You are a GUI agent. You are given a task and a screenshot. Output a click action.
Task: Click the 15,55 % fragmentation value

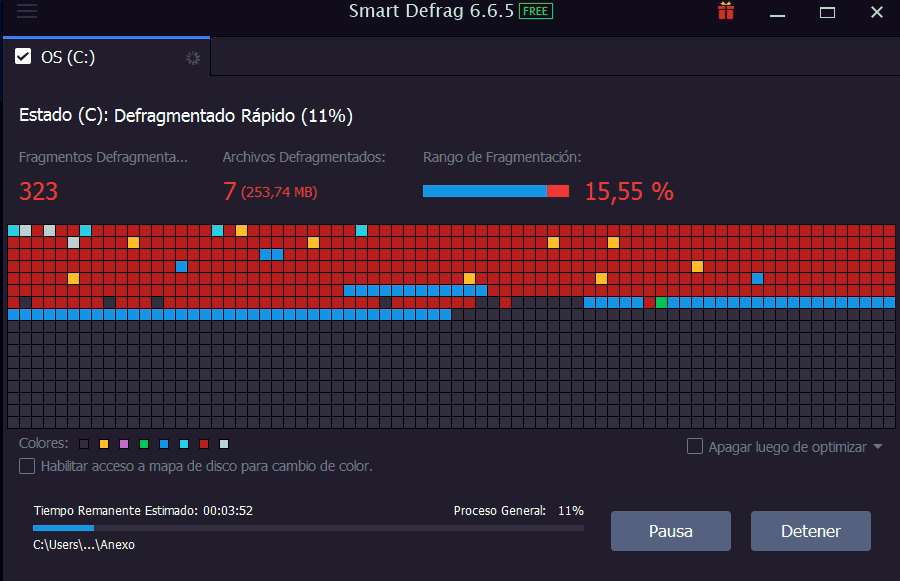tap(629, 191)
